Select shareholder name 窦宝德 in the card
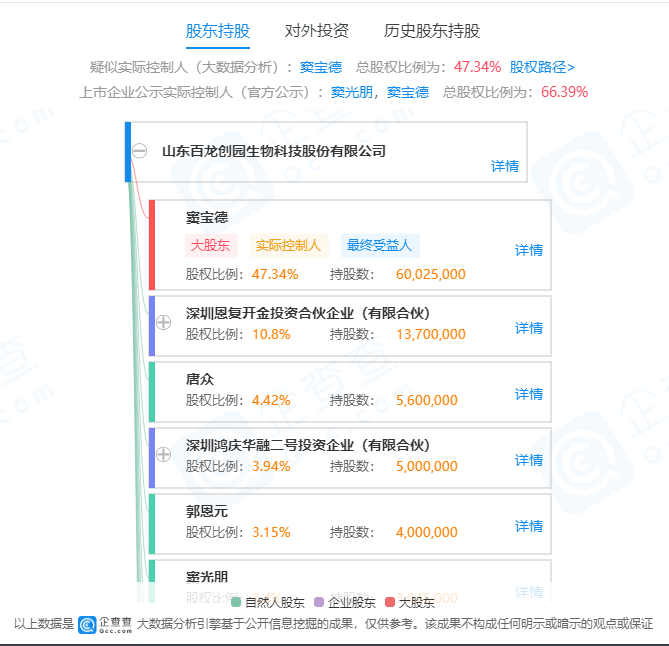669x646 pixels. tap(207, 218)
